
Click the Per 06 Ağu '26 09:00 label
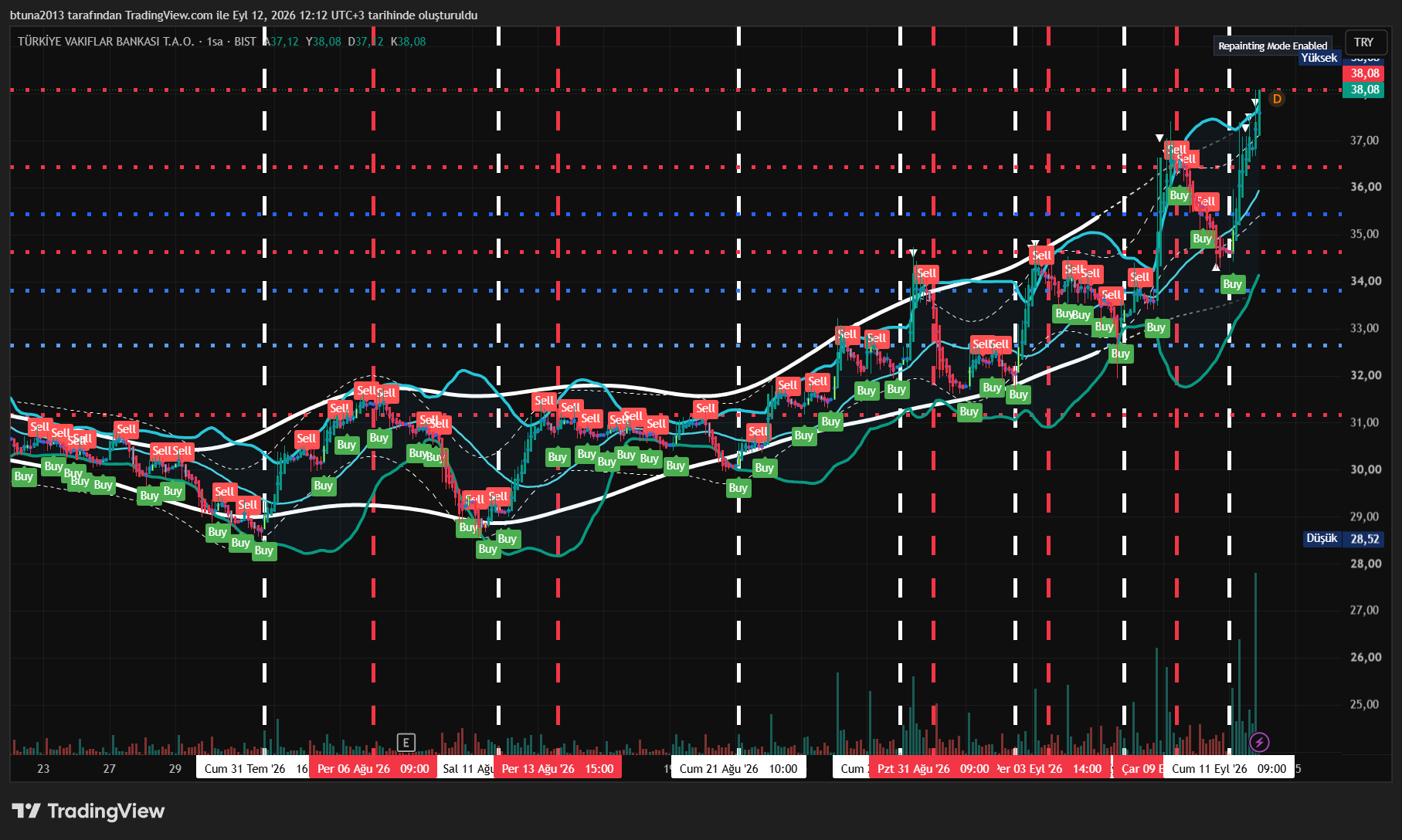click(373, 769)
